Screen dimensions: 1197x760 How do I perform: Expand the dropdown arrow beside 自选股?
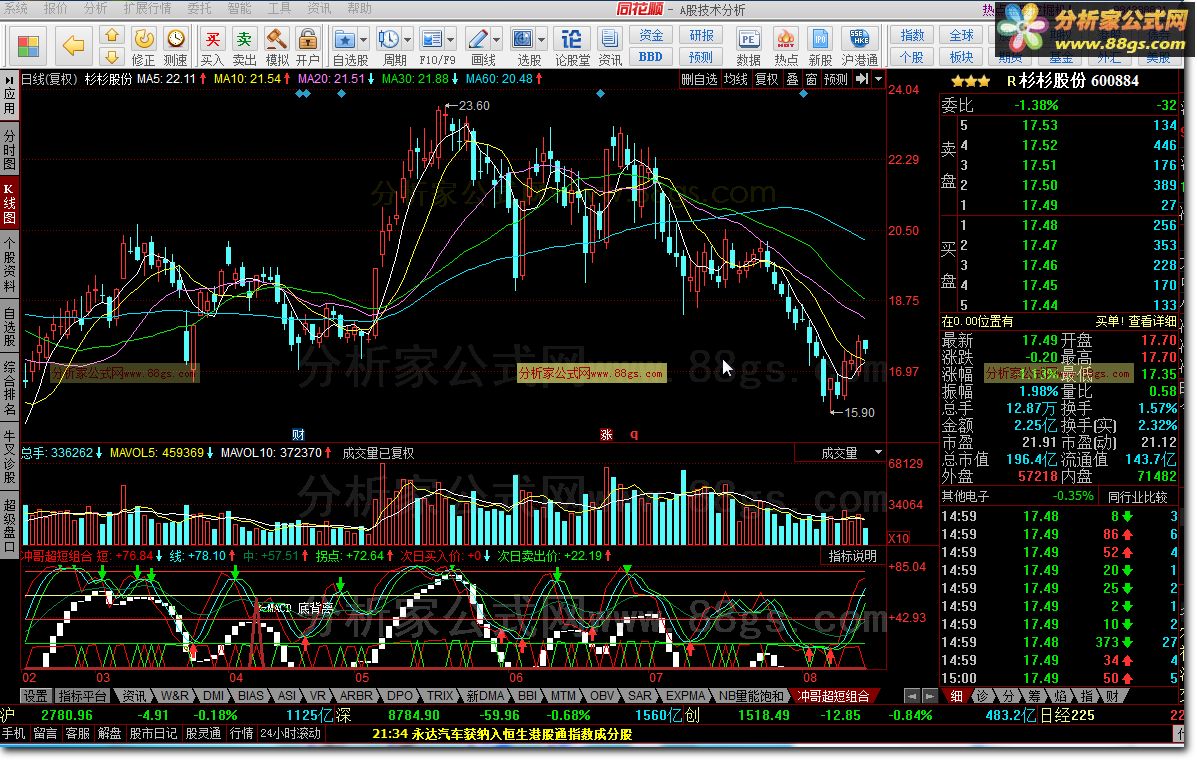[x=363, y=39]
